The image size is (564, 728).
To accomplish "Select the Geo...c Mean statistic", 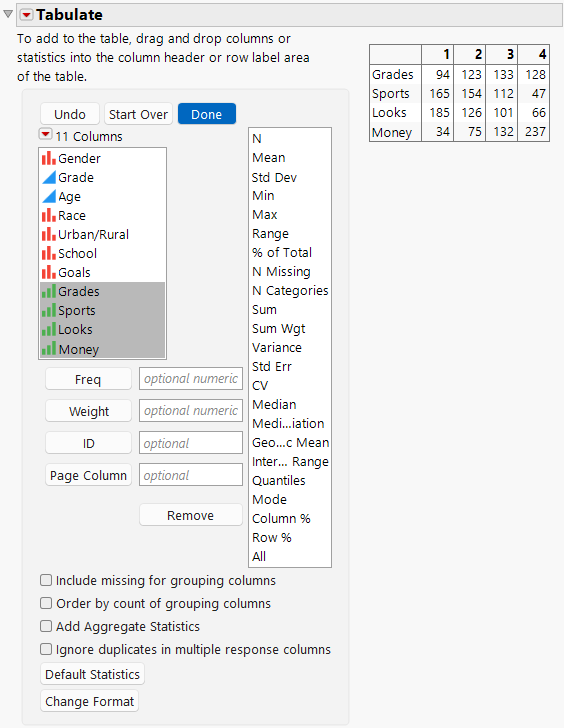I will tap(291, 442).
